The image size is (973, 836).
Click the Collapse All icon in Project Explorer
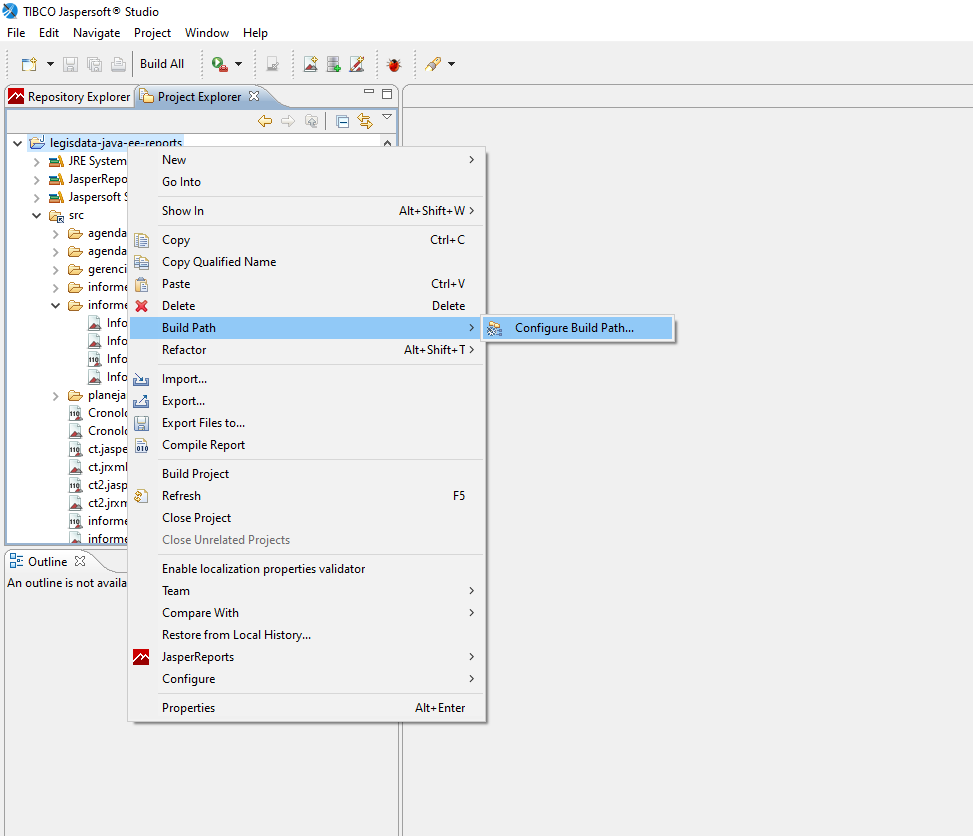point(342,121)
